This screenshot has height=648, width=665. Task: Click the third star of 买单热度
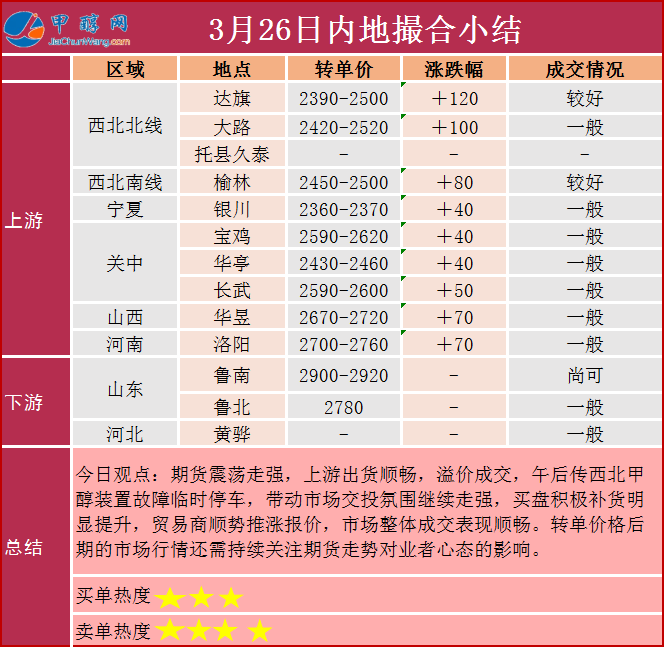point(232,597)
